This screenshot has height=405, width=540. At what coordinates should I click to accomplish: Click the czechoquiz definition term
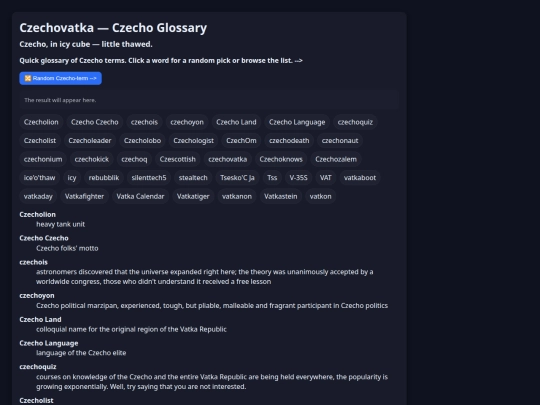pyautogui.click(x=38, y=367)
